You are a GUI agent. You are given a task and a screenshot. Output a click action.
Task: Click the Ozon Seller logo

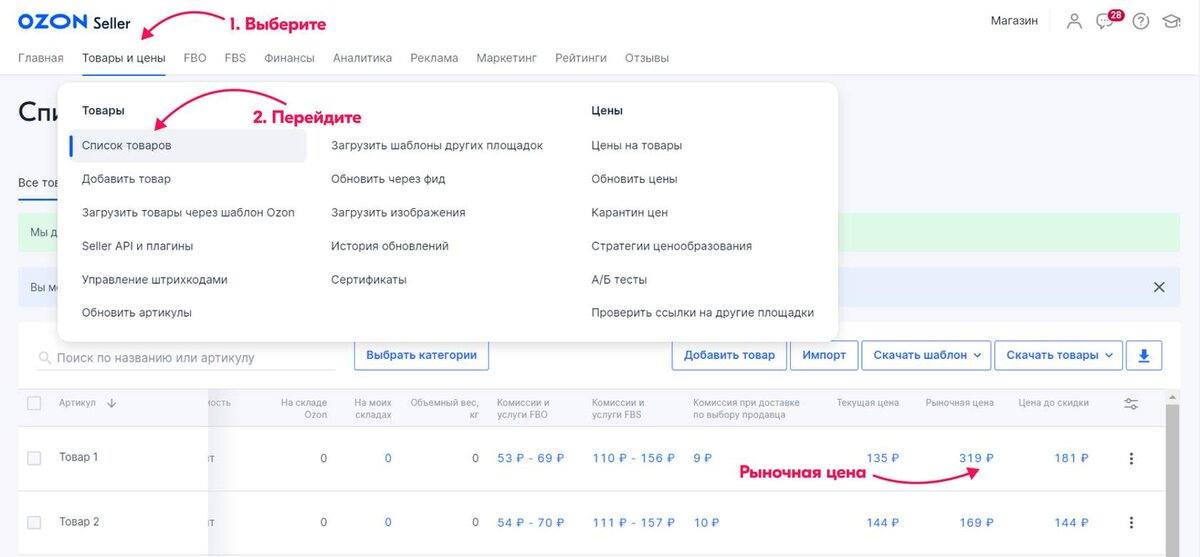coord(74,22)
